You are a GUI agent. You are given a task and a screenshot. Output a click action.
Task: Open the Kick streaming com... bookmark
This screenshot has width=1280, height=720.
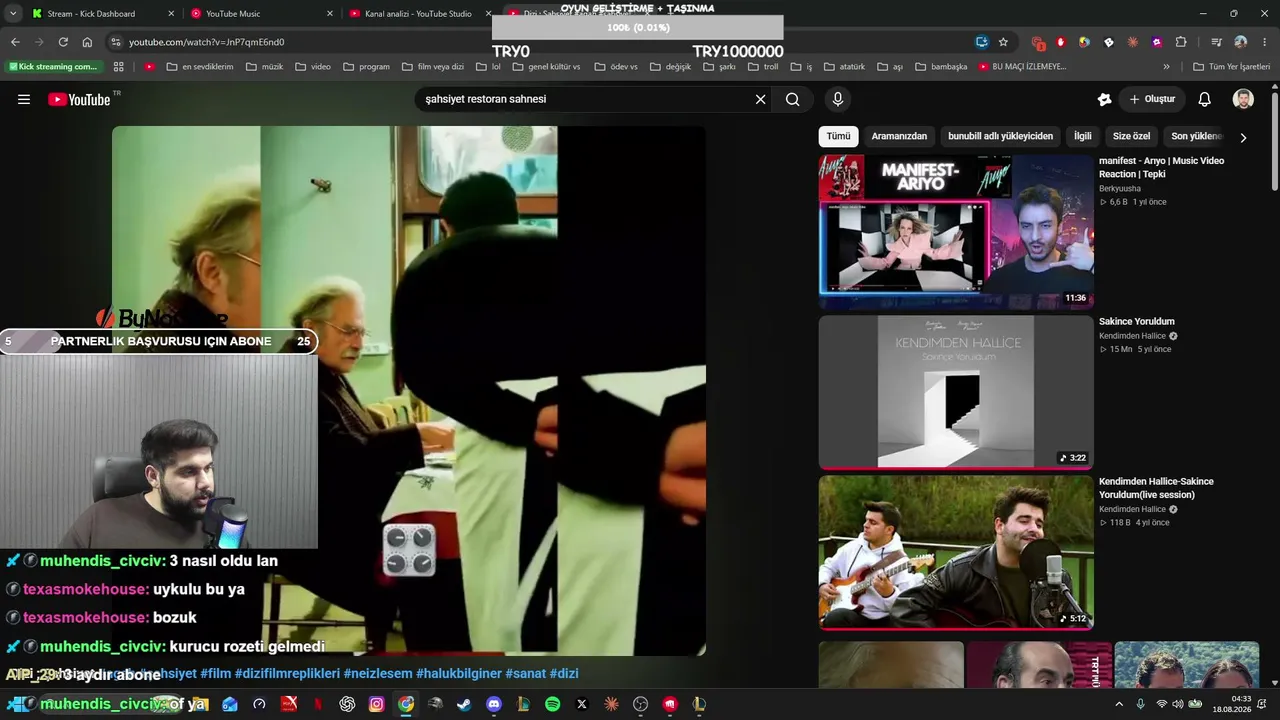click(53, 67)
